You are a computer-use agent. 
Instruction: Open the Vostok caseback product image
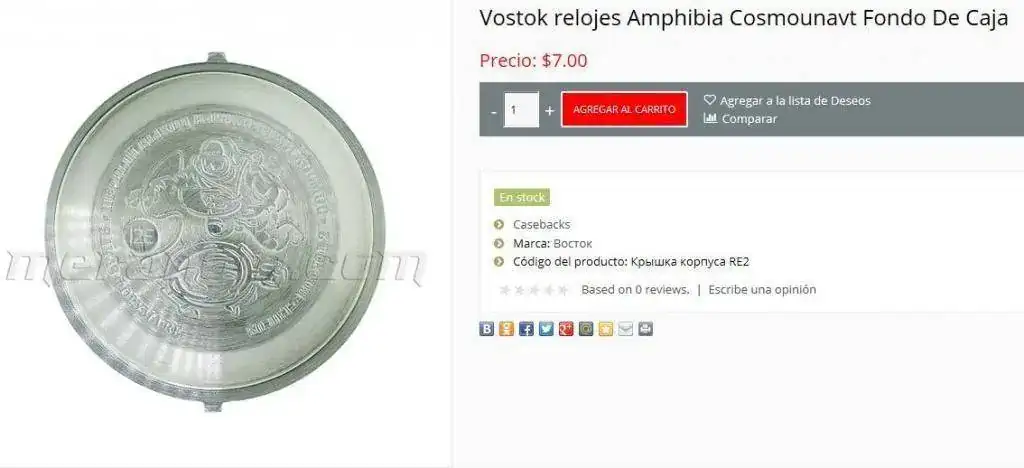pos(216,232)
